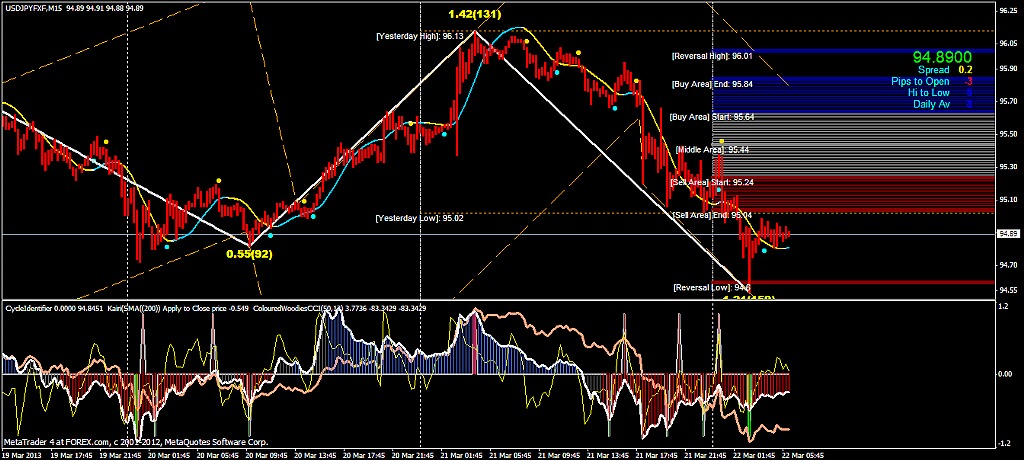Click the 20 Mar 13:45 time axis label

coord(315,455)
